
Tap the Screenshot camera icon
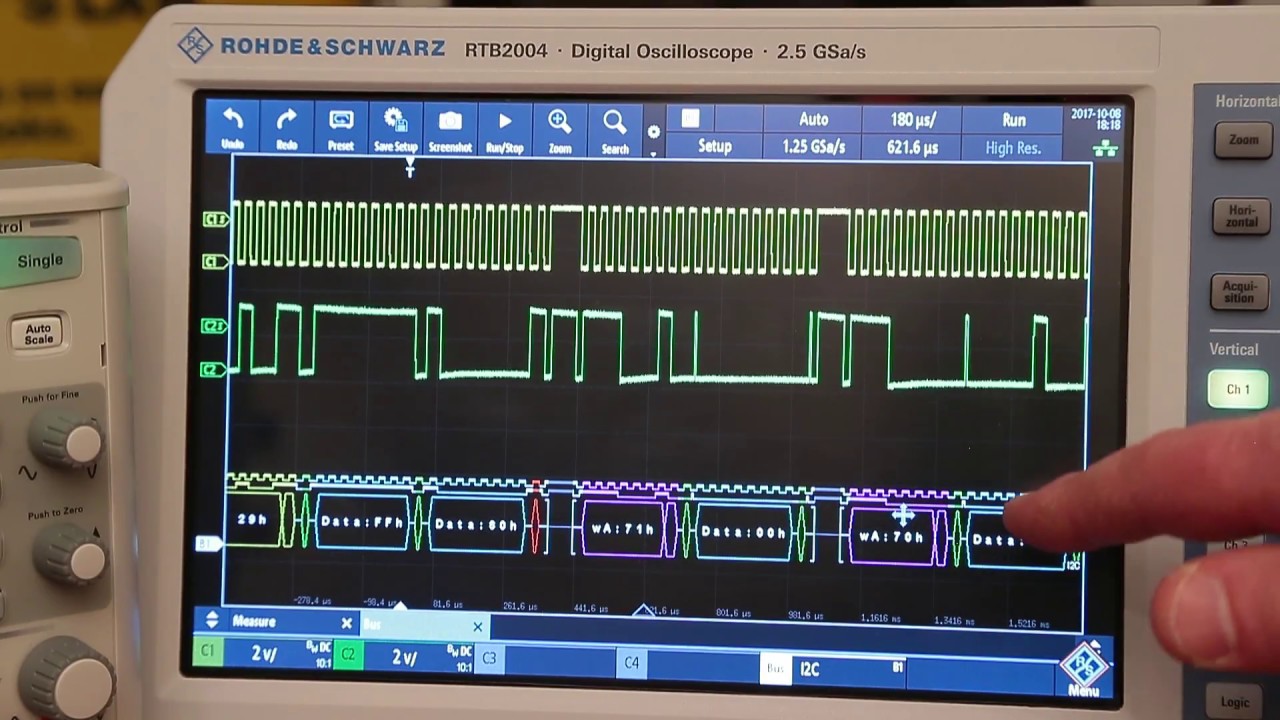[x=450, y=121]
